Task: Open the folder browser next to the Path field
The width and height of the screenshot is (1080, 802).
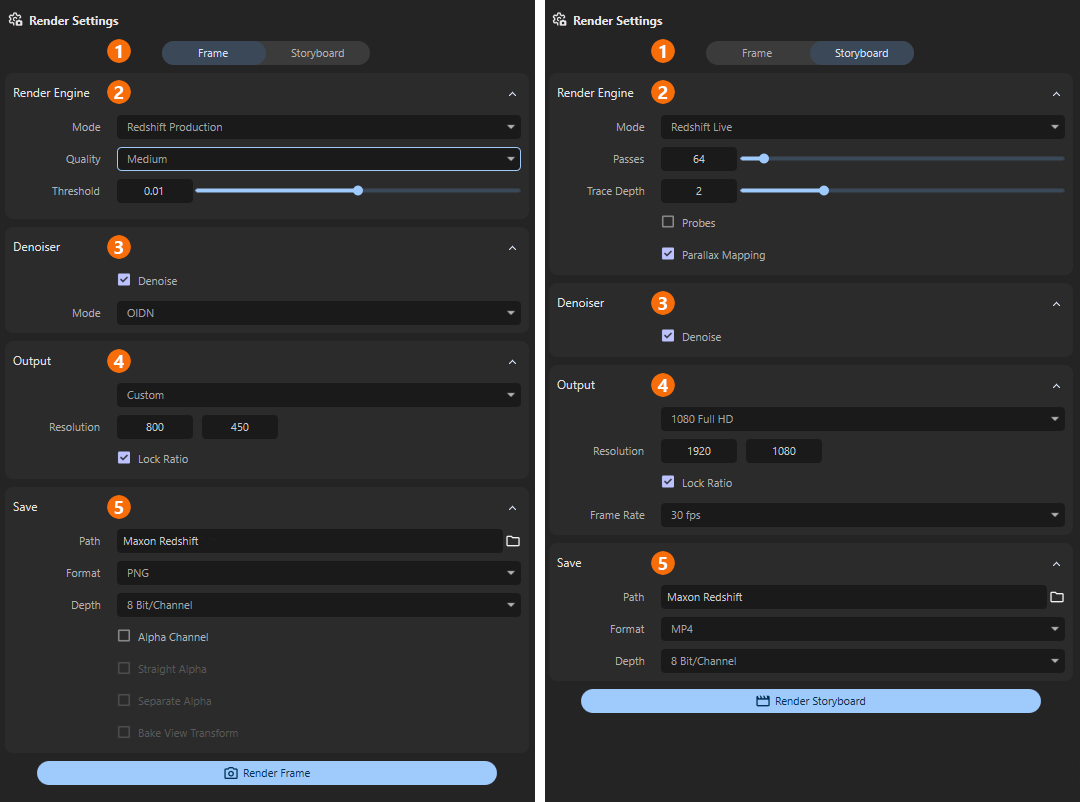Action: coord(513,541)
